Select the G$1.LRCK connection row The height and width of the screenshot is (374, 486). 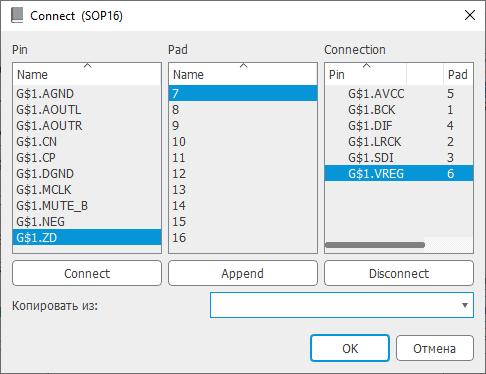coord(399,142)
